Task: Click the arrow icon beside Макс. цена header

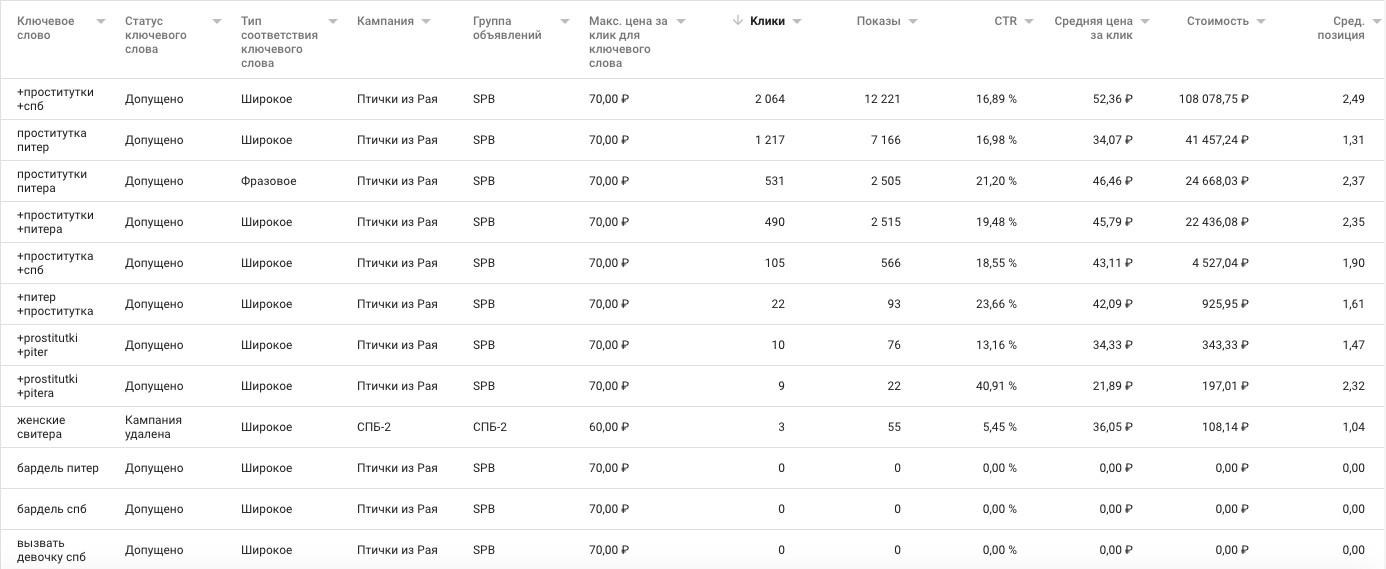Action: click(x=681, y=21)
